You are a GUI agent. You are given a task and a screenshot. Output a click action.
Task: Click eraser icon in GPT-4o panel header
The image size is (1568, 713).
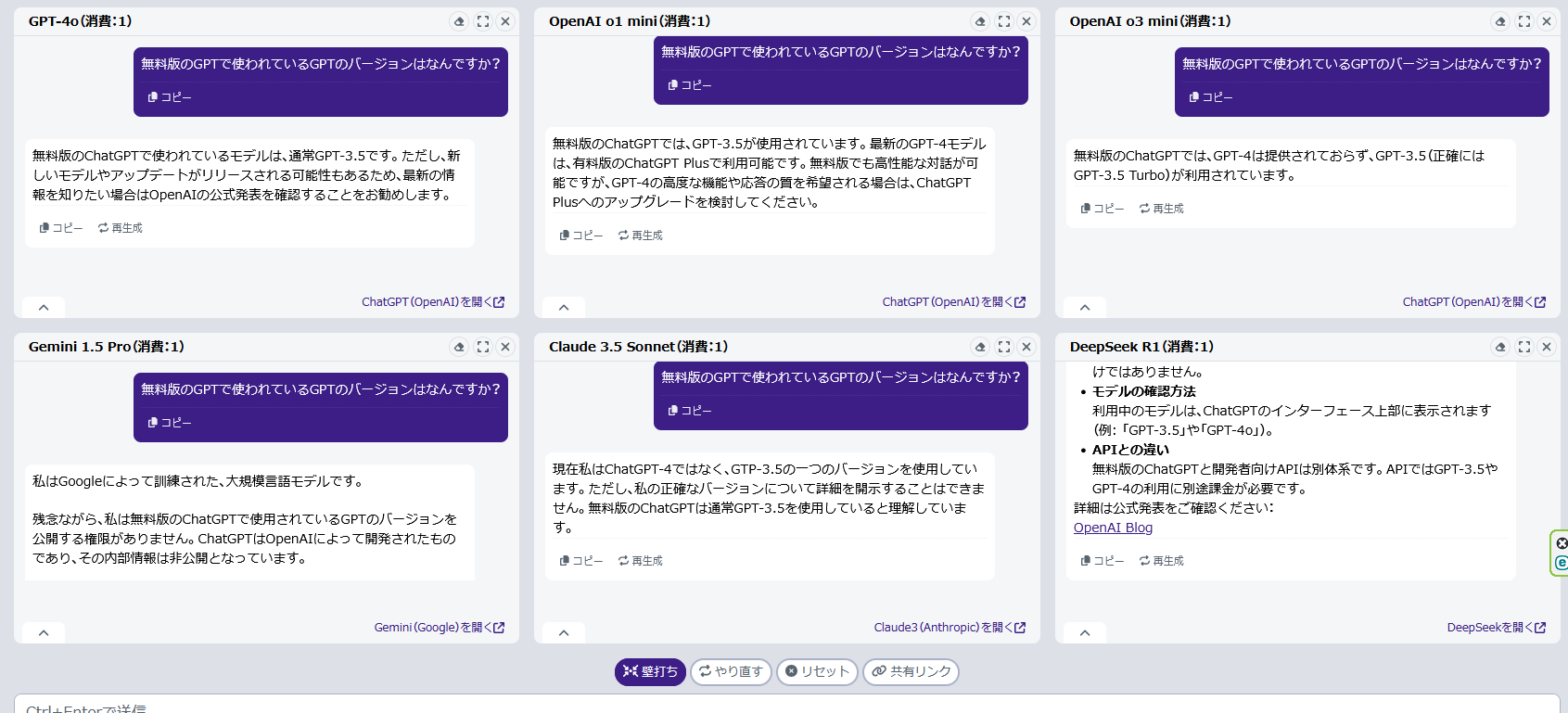(459, 21)
